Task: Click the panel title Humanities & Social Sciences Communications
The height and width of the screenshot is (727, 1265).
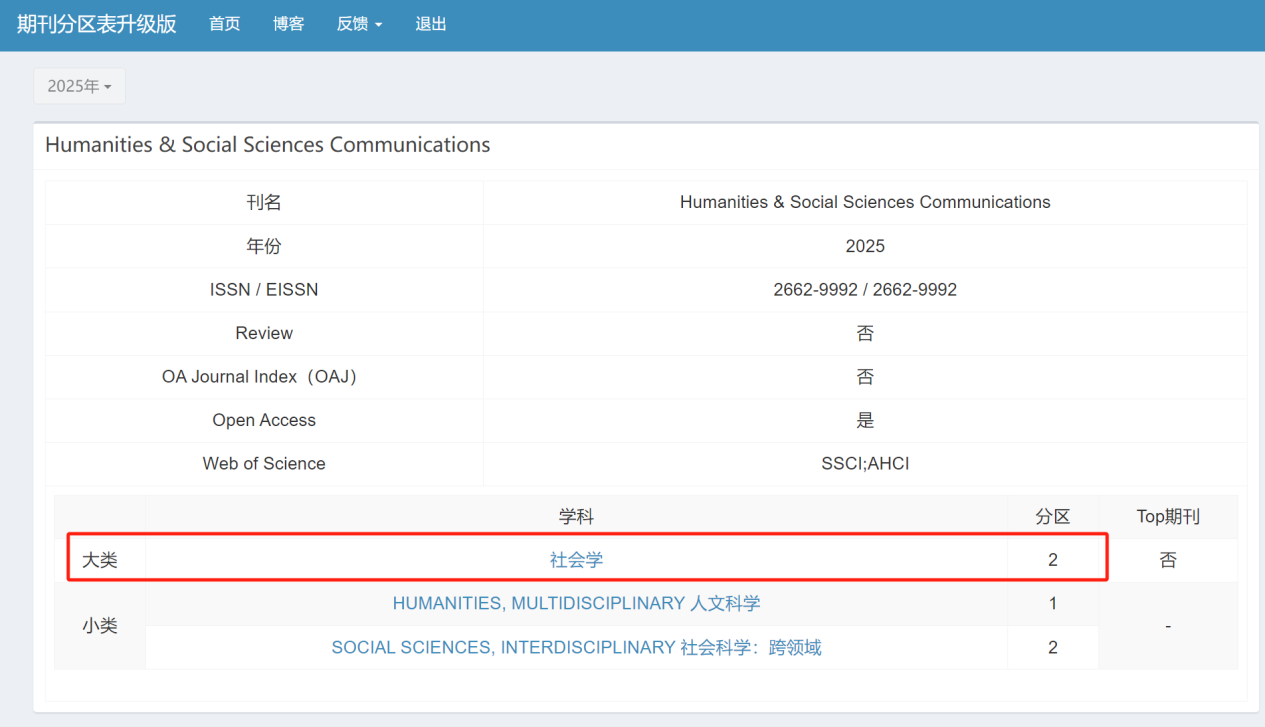Action: point(267,145)
